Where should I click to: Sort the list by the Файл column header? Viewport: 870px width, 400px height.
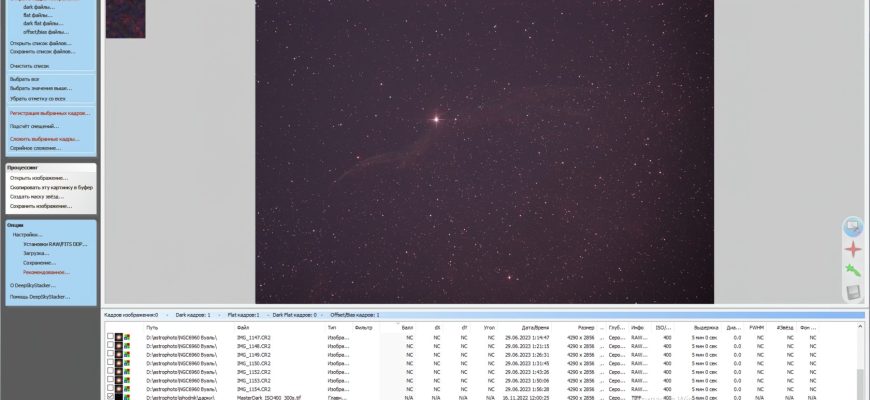coord(243,327)
